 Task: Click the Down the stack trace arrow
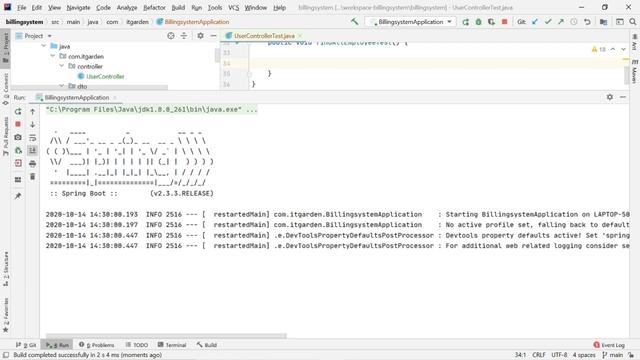(33, 124)
